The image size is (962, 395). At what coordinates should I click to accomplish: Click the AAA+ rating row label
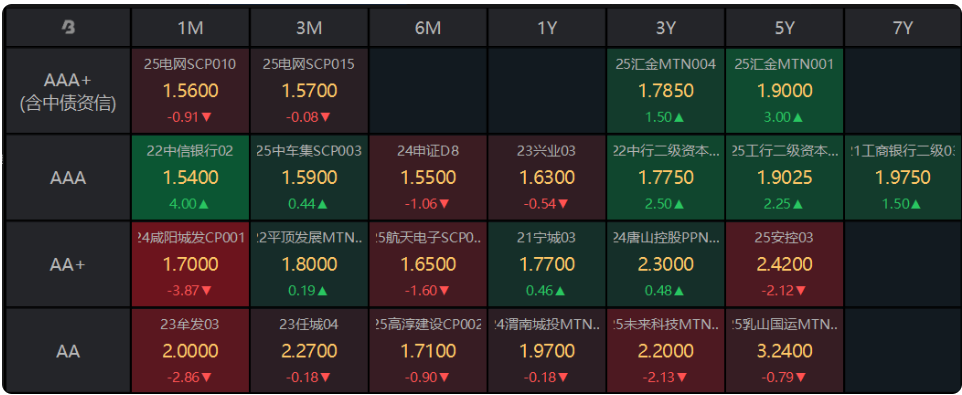[x=67, y=91]
